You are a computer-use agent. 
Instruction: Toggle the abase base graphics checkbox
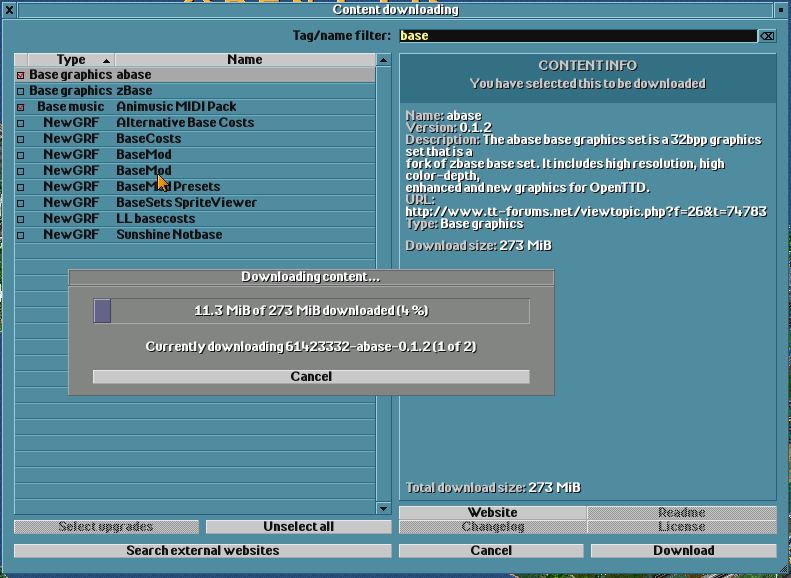point(21,75)
